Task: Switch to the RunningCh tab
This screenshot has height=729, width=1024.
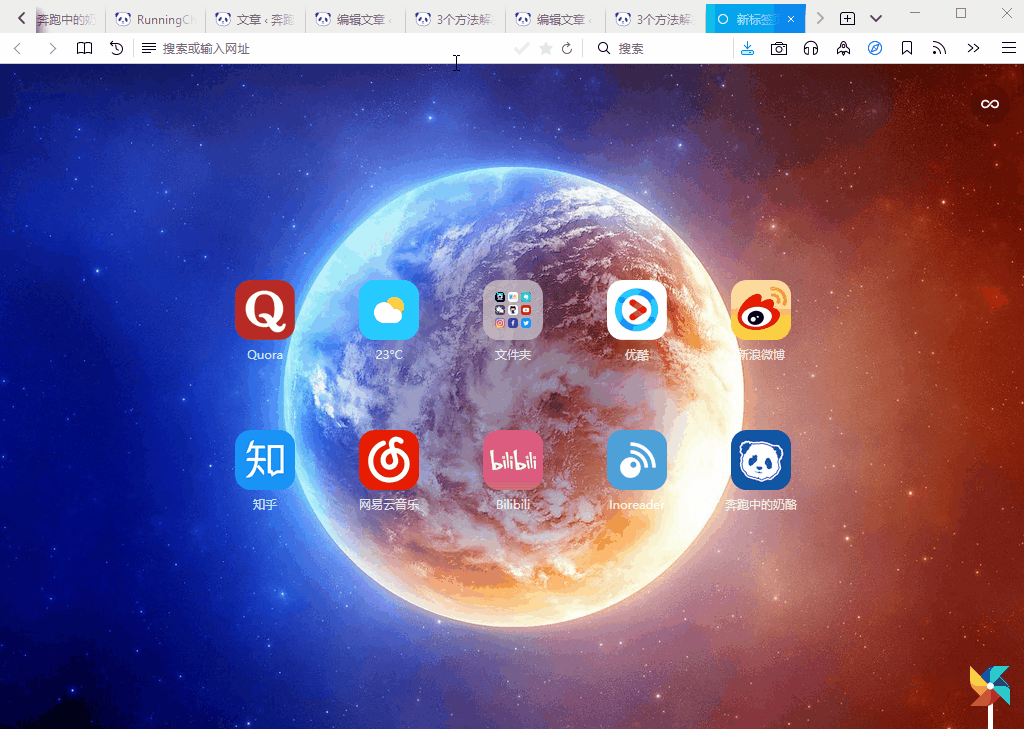Action: [155, 20]
